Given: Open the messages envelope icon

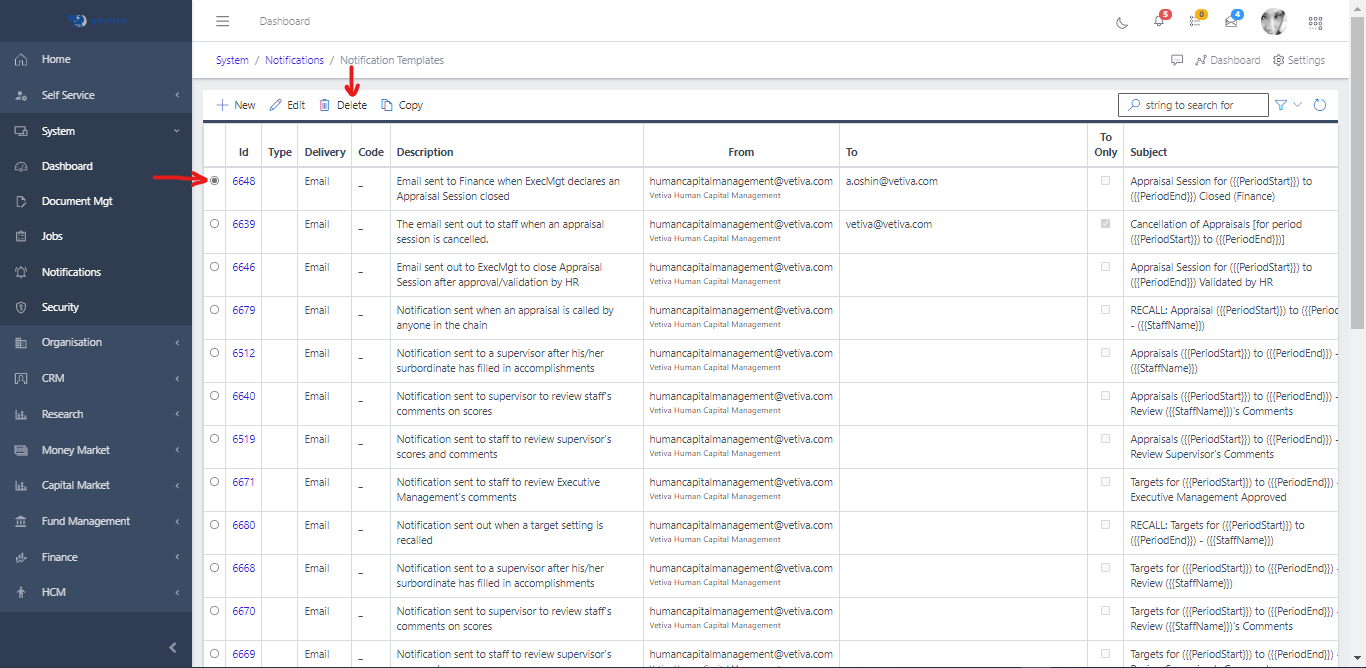Looking at the screenshot, I should [x=1230, y=21].
